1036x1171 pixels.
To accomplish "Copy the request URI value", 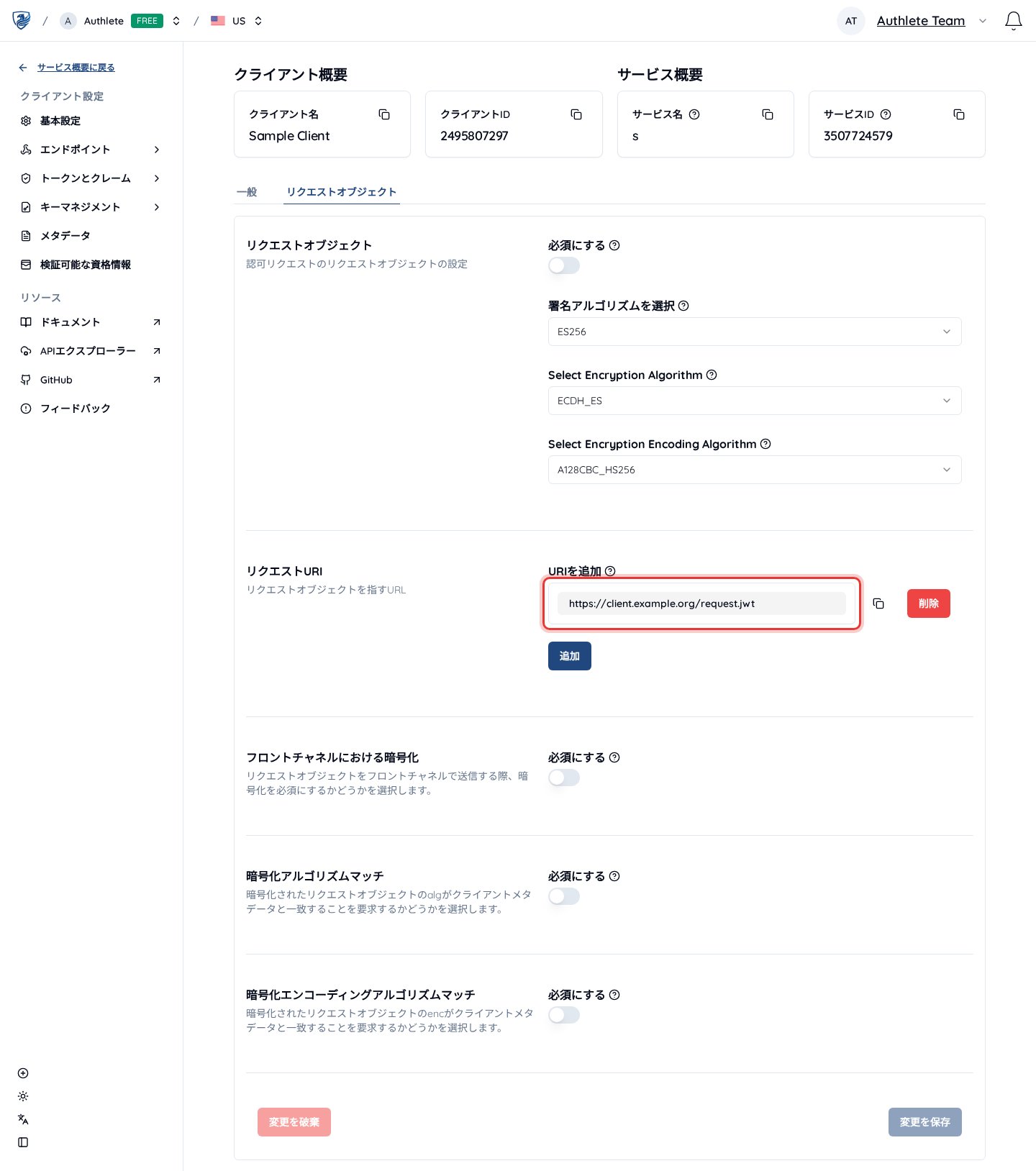I will tap(878, 603).
